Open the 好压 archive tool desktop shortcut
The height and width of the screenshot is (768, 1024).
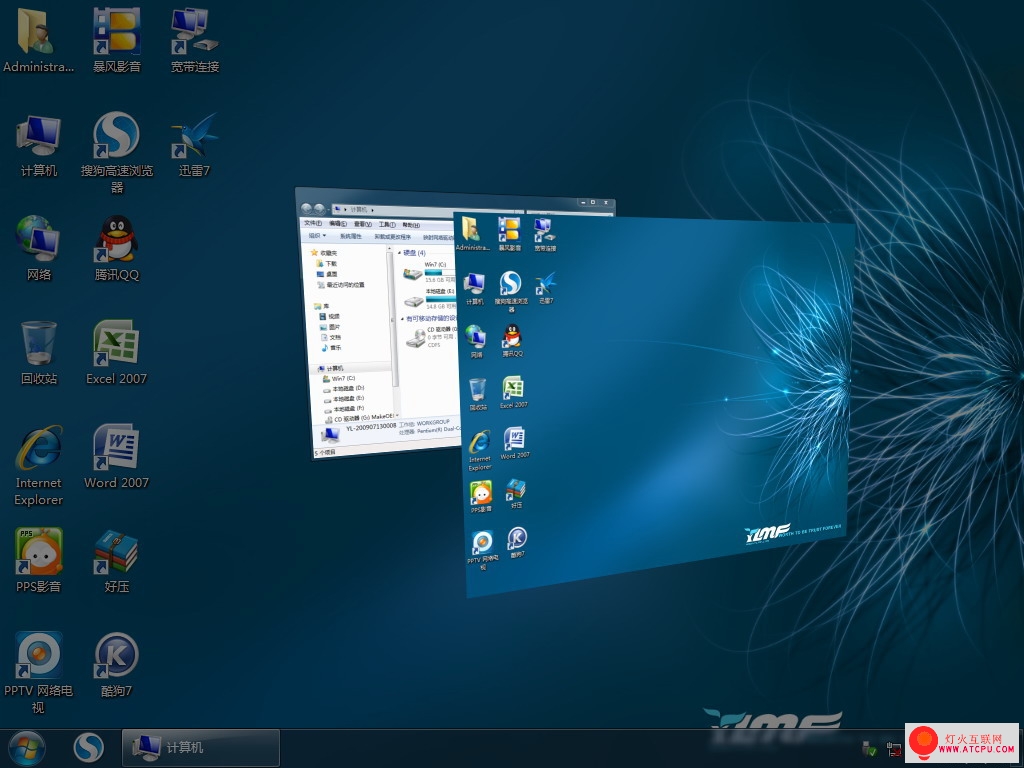tap(116, 560)
